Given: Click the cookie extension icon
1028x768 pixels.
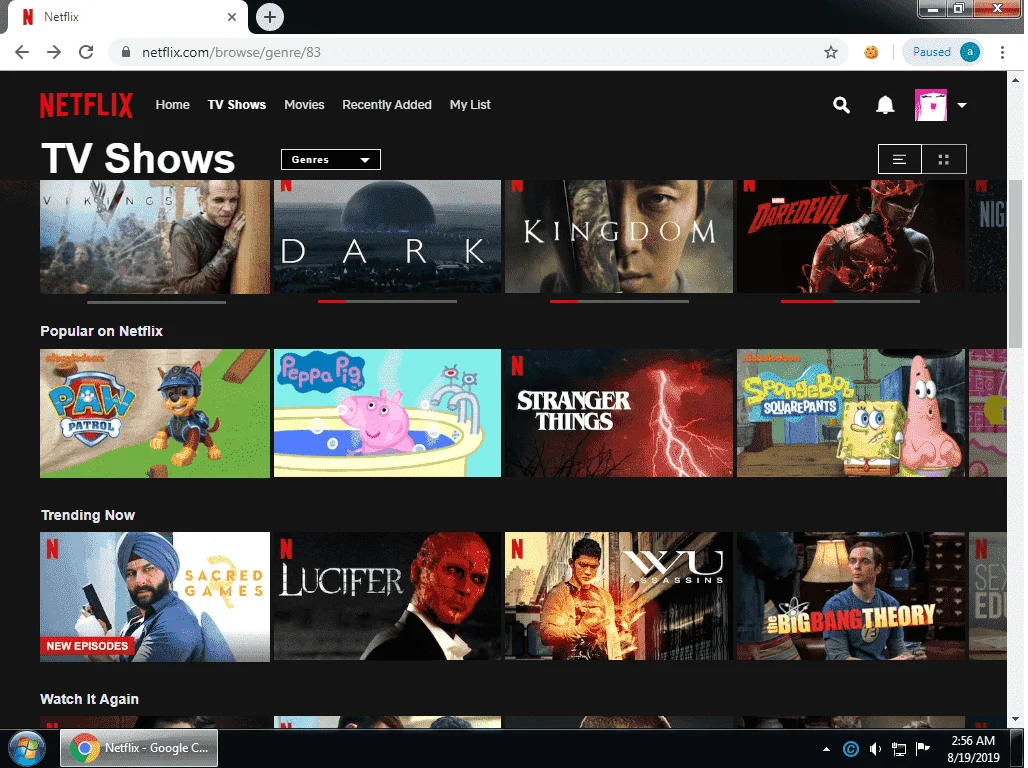Looking at the screenshot, I should 871,52.
